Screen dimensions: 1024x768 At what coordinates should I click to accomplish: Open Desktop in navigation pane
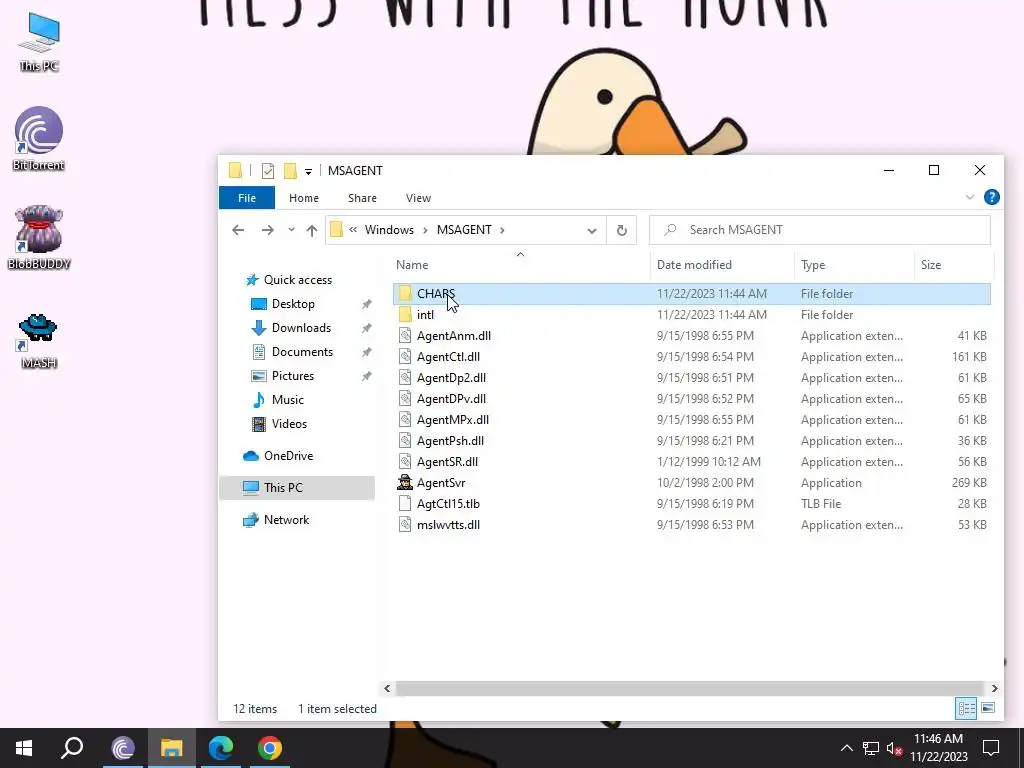pyautogui.click(x=293, y=304)
